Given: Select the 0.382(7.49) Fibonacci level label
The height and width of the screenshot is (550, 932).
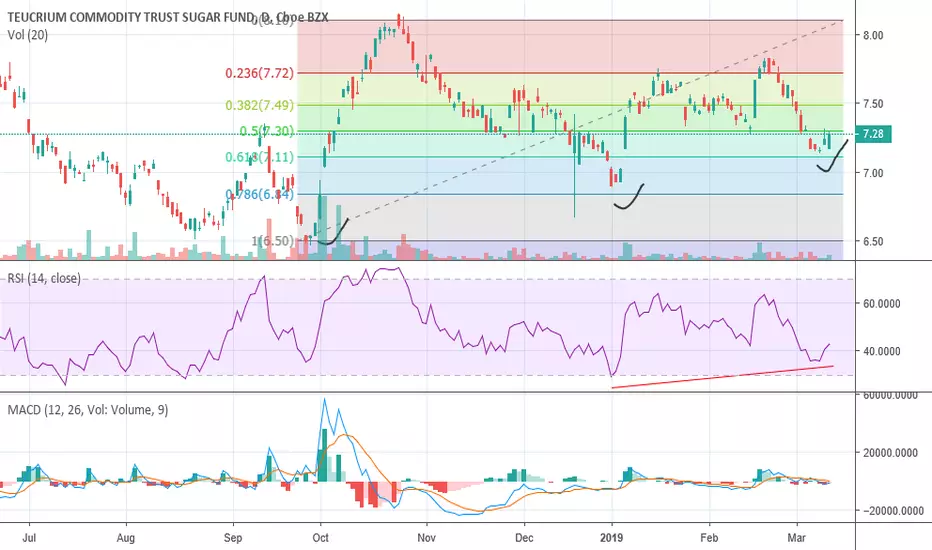Looking at the screenshot, I should tap(259, 105).
